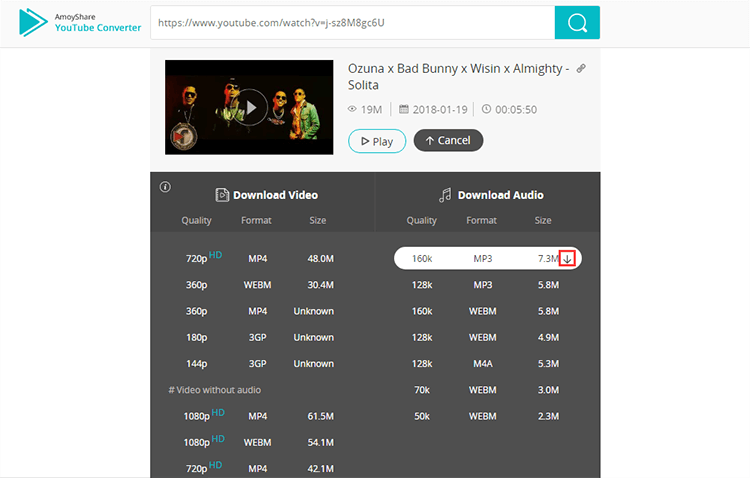This screenshot has width=750, height=478.
Task: Click '# Video without audio' label
Action: (x=215, y=390)
